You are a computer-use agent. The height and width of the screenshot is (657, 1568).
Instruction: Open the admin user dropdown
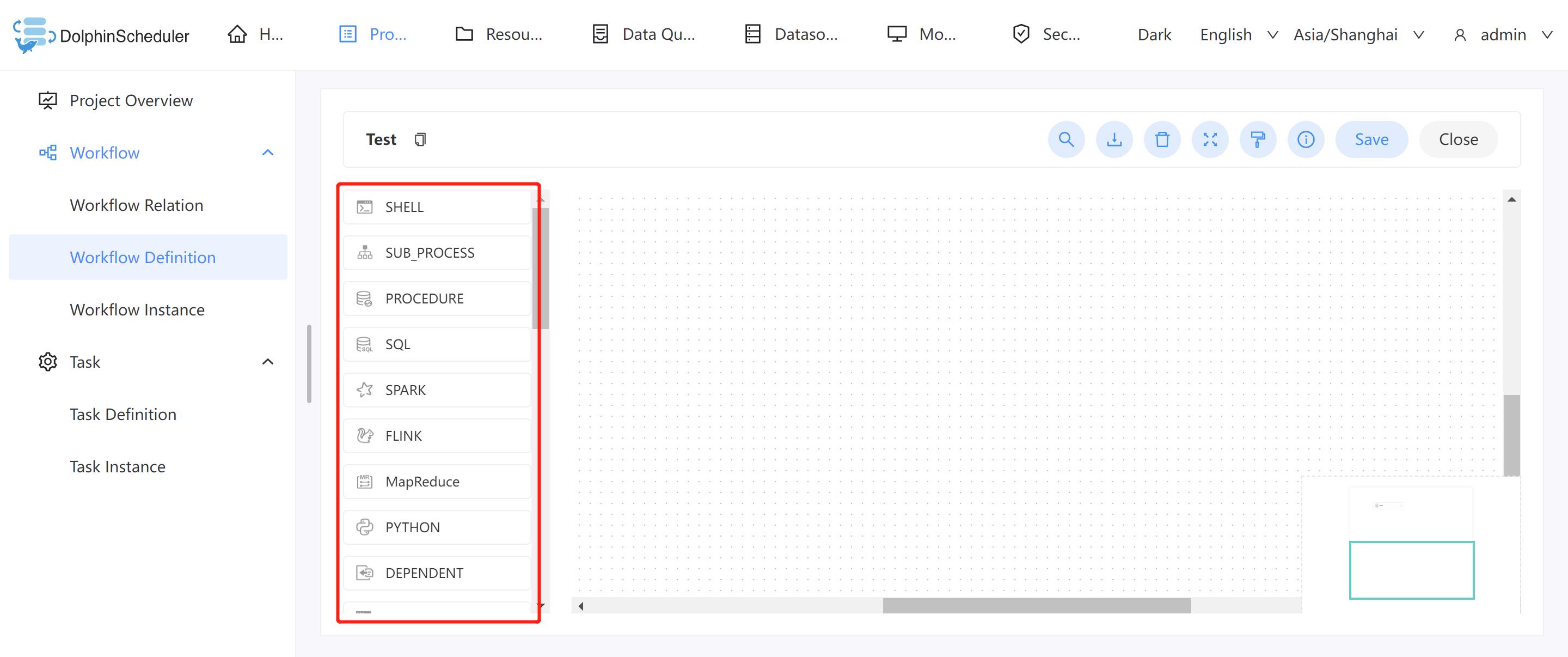point(1503,35)
